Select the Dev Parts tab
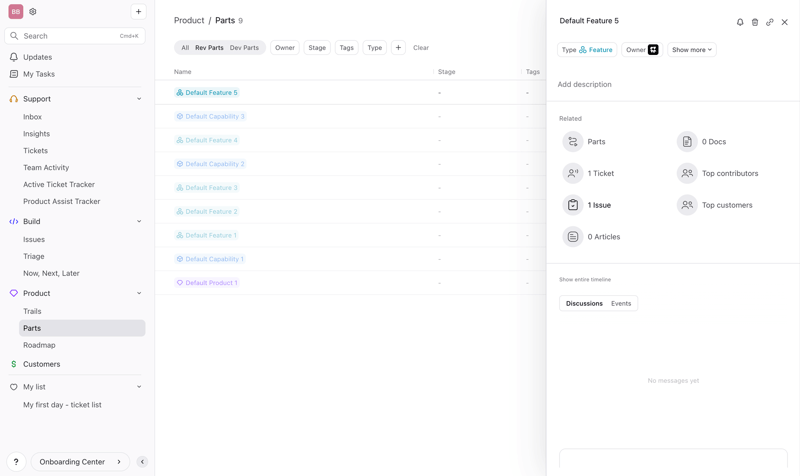This screenshot has width=800, height=476. (244, 47)
